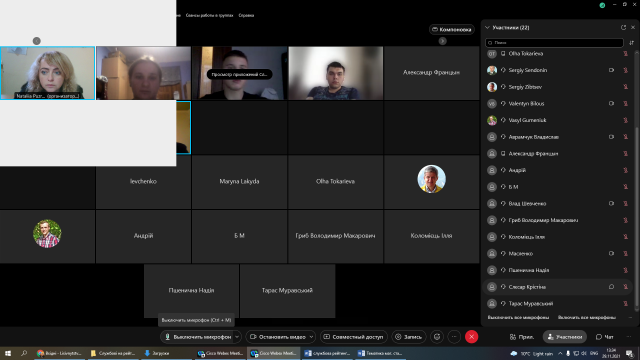Click camera icon next to Valentyn Bilous
The width and height of the screenshot is (640, 360).
[611, 104]
